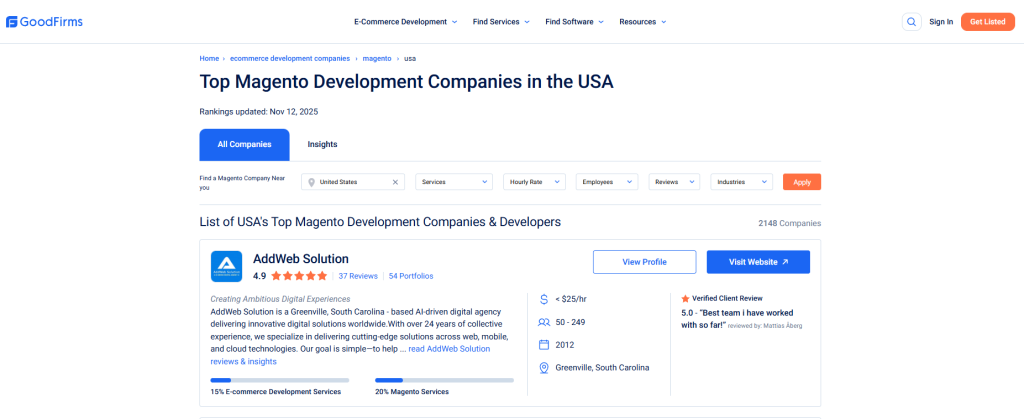Open the Services filter dropdown
This screenshot has height=419, width=1024.
454,182
